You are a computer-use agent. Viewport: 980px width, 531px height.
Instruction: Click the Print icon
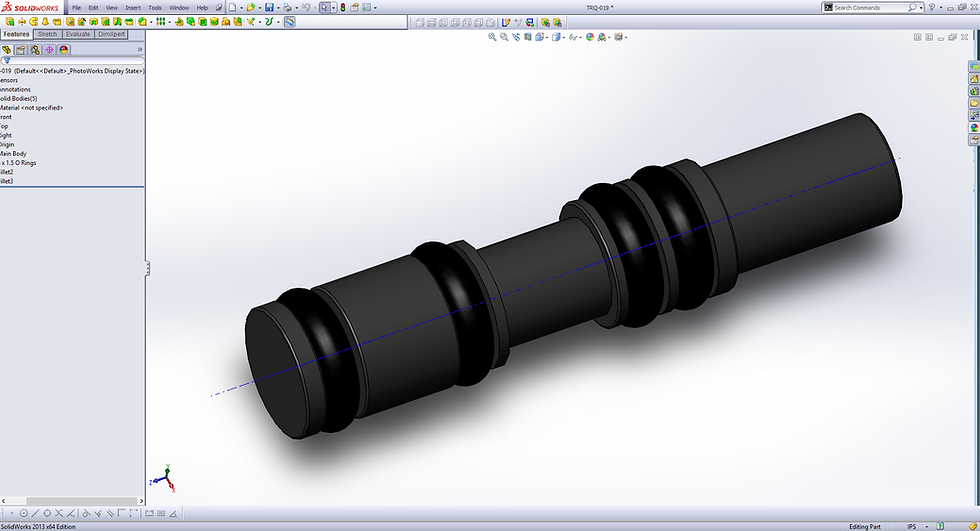pos(287,7)
